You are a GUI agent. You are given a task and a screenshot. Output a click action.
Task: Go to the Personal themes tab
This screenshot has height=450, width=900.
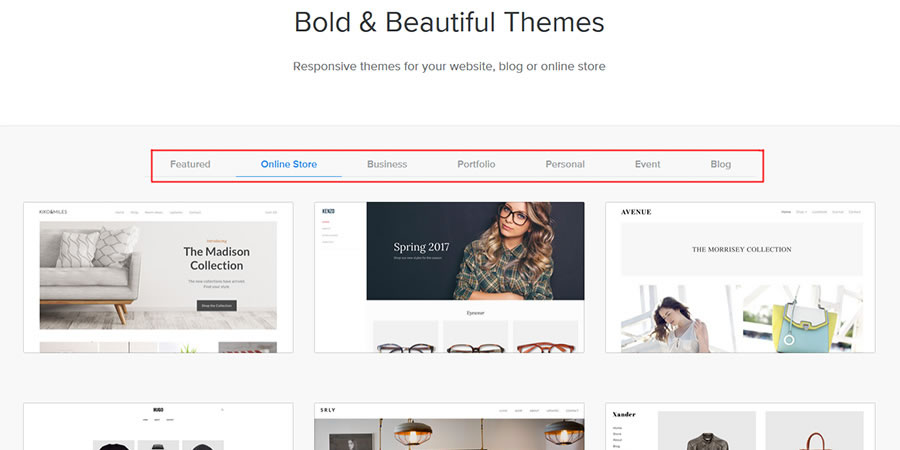tap(565, 164)
